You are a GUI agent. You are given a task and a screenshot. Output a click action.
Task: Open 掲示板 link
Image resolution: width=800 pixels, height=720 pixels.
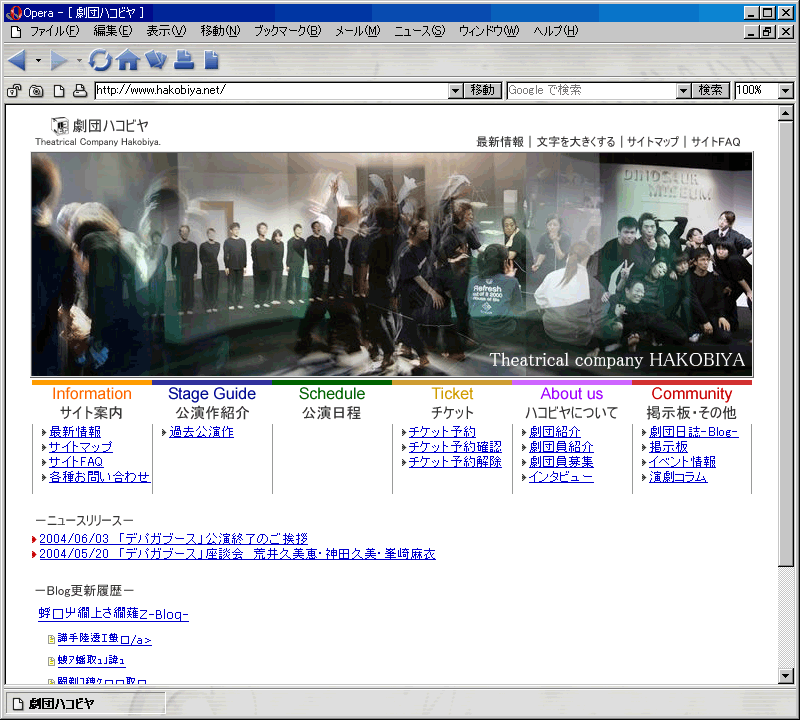tap(668, 446)
